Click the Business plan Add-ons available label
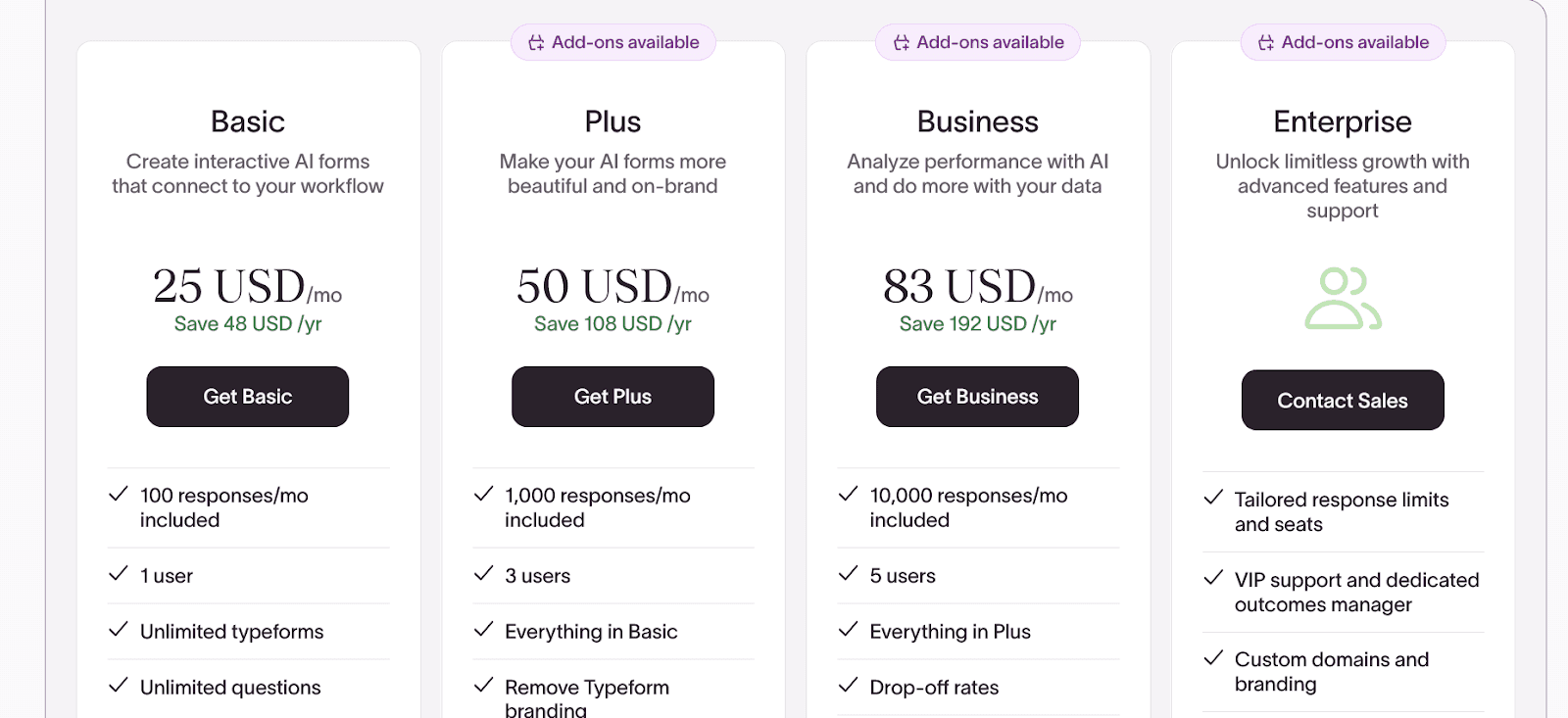This screenshot has width=1568, height=718. (990, 42)
